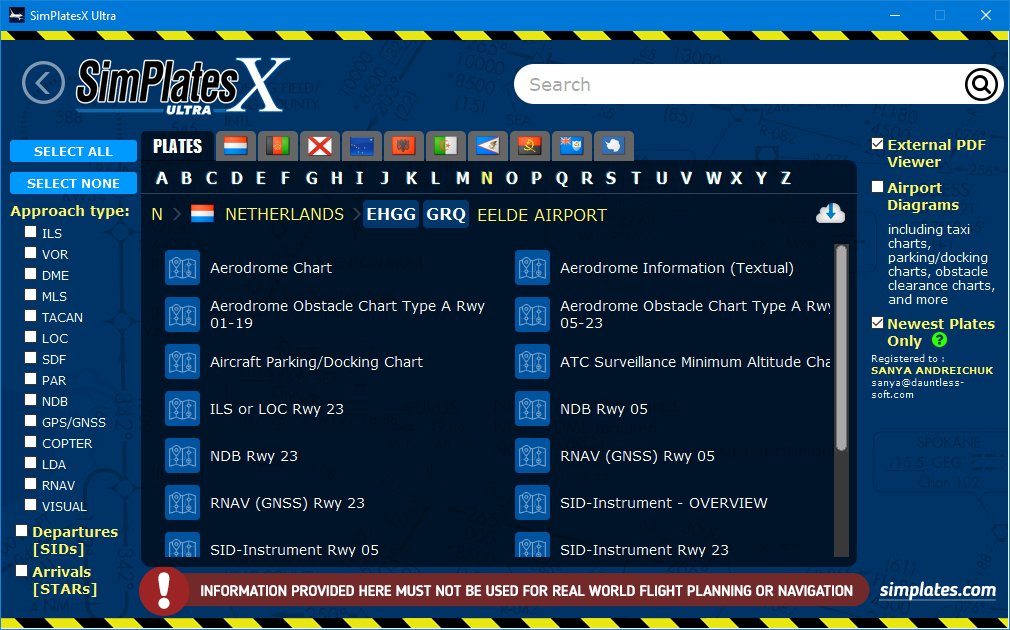Select the American Samoa flag tab

coord(488,146)
